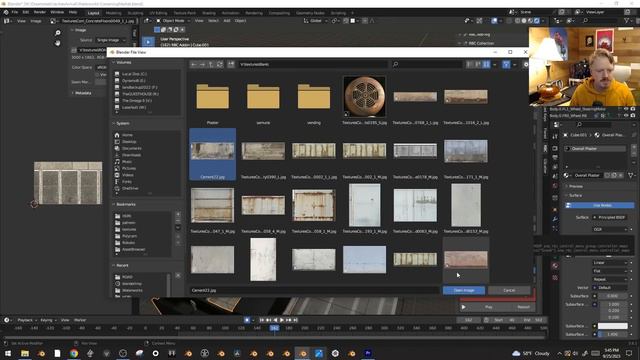Toggle auto keying record button in timeline
The height and width of the screenshot is (360, 640).
[247, 320]
